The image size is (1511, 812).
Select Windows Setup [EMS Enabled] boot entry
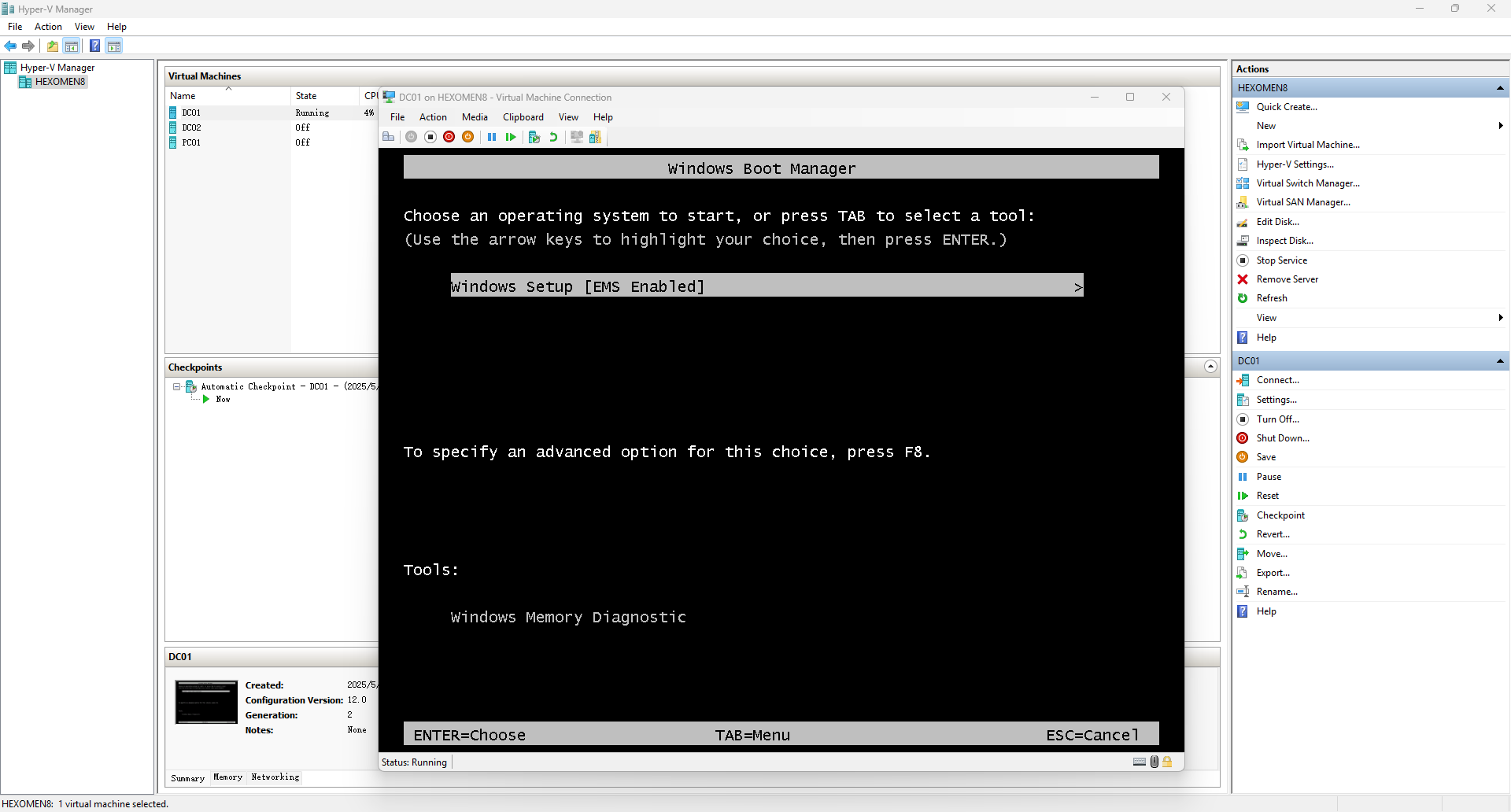coord(767,286)
